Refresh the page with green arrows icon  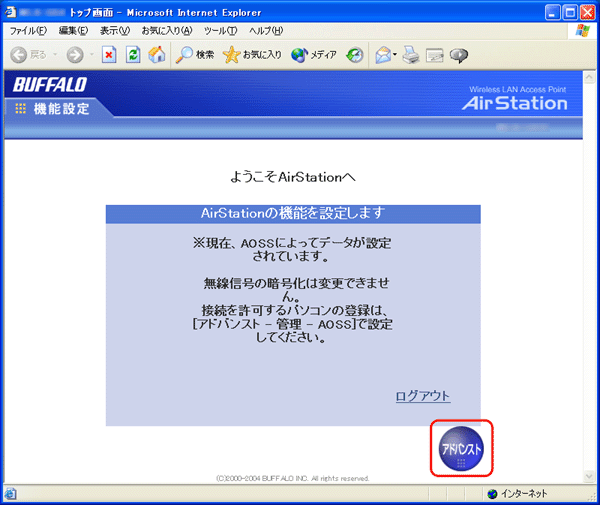point(133,55)
